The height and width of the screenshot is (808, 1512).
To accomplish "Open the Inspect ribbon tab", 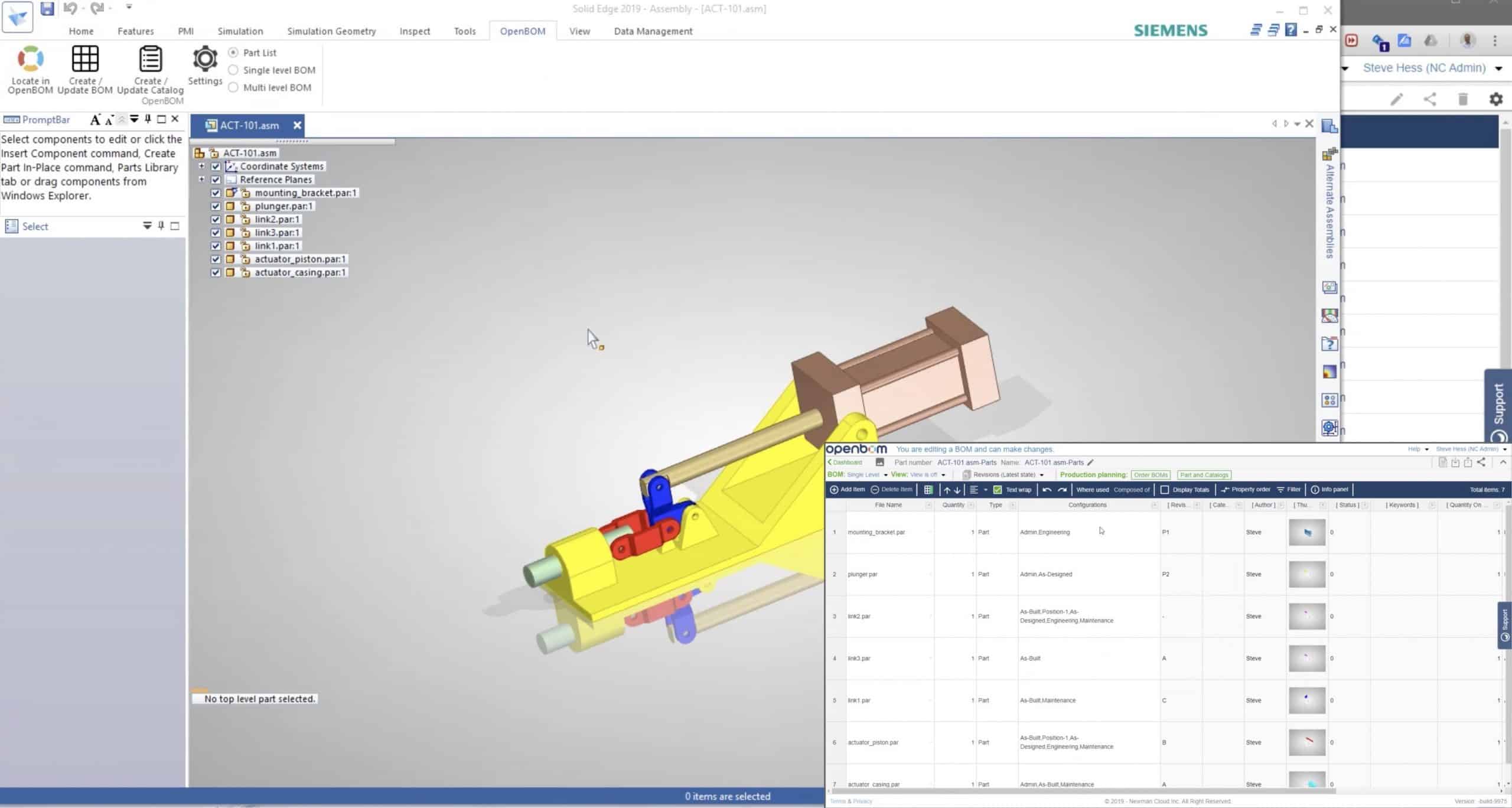I will [x=415, y=31].
